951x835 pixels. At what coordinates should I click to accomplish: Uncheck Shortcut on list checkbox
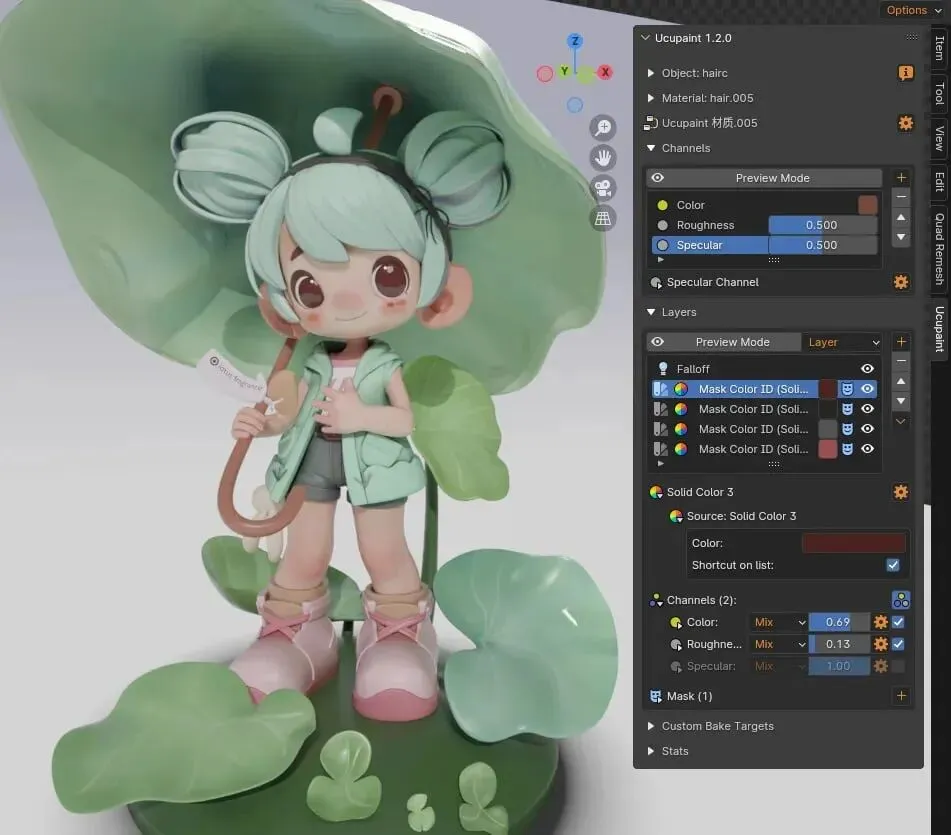pyautogui.click(x=893, y=565)
